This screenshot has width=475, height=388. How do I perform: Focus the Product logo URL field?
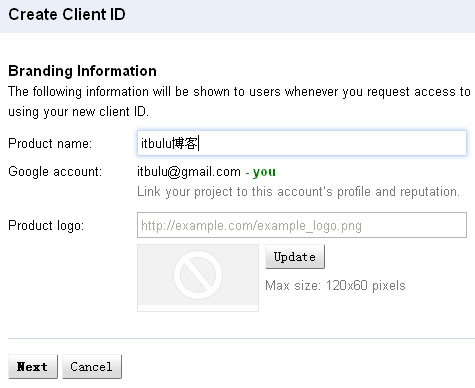(x=302, y=225)
